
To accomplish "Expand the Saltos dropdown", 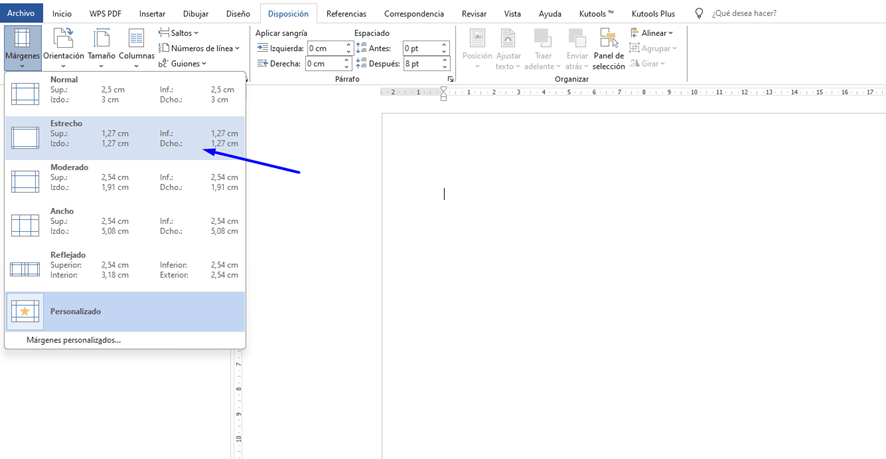I will pyautogui.click(x=182, y=33).
